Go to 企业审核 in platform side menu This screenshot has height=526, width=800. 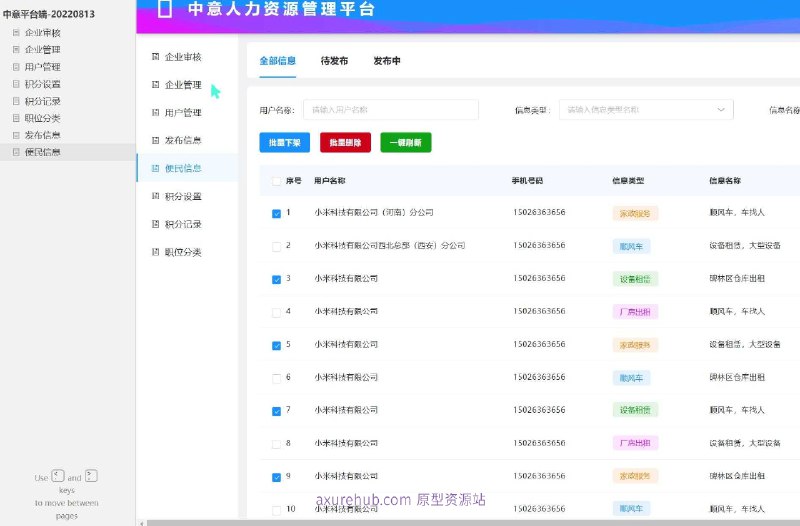pos(183,57)
